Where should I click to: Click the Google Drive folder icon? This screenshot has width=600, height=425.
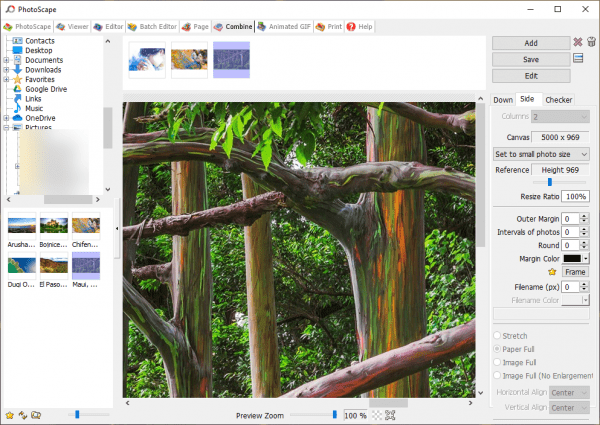(17, 89)
